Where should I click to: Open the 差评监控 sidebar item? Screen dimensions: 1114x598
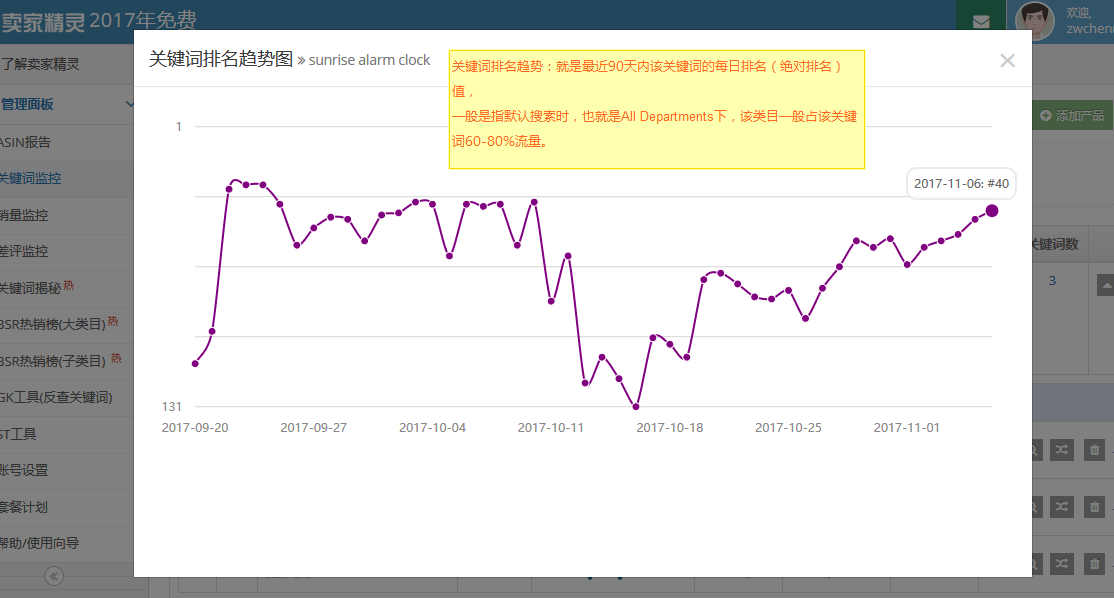[x=25, y=251]
